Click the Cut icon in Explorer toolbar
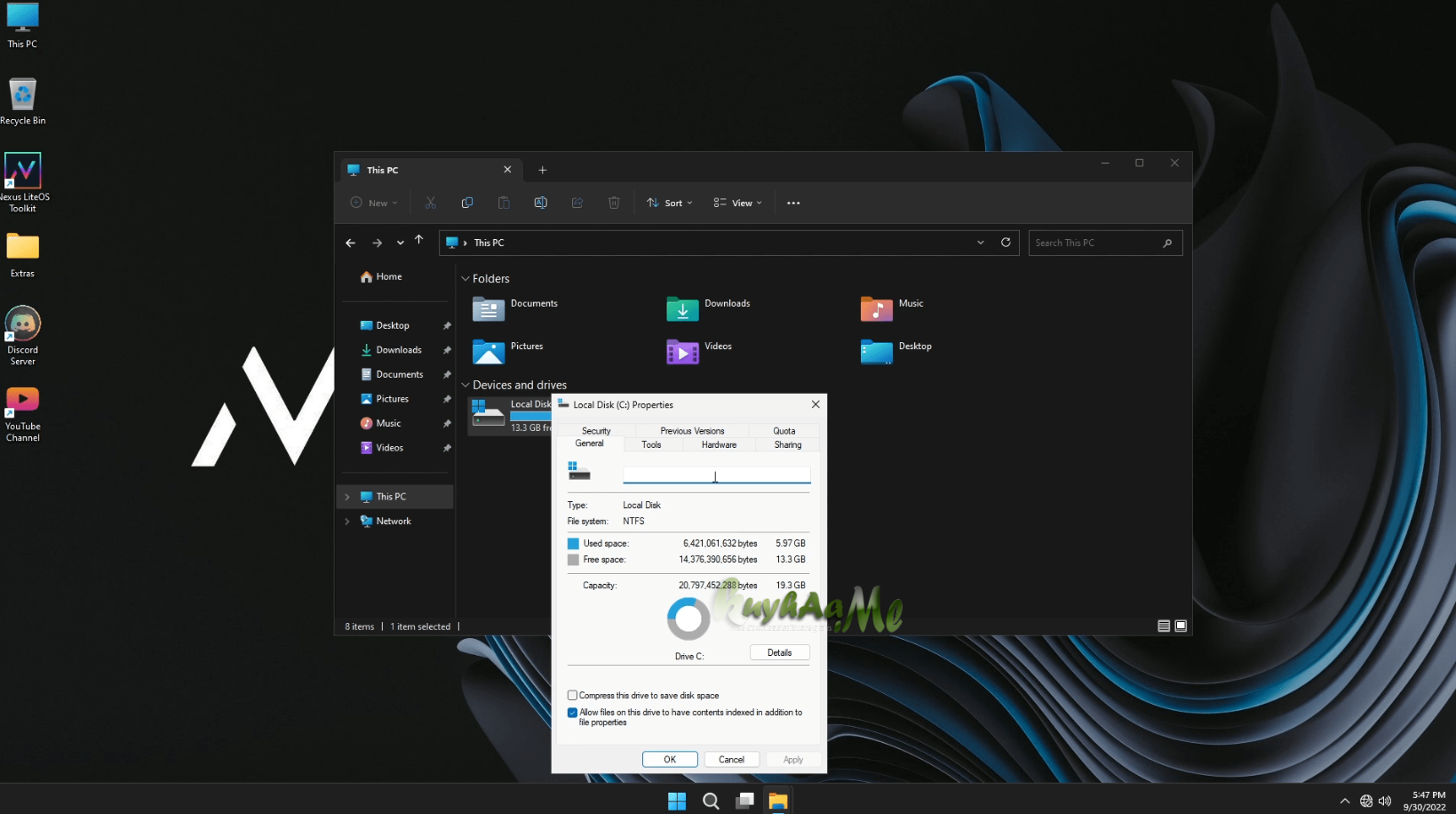 (431, 203)
